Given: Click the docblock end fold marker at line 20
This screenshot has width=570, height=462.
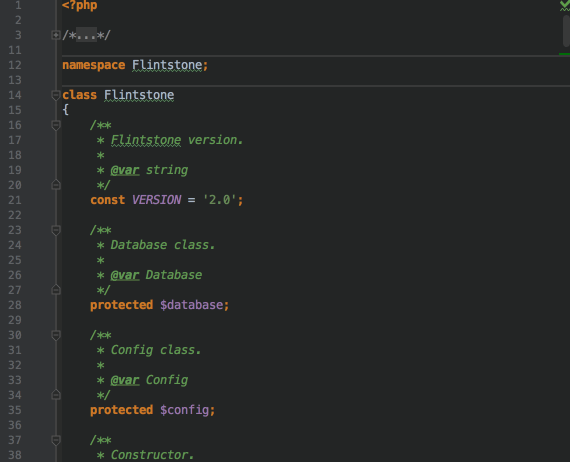Looking at the screenshot, I should tap(56, 185).
